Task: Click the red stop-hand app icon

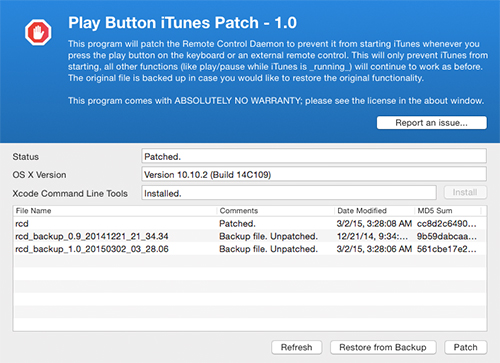Action: tap(38, 32)
